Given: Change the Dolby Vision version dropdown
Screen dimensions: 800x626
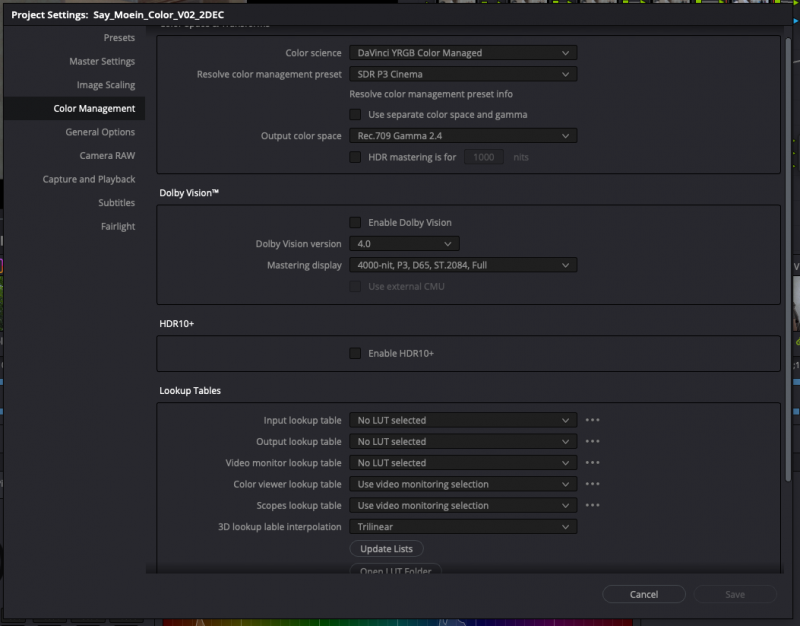Looking at the screenshot, I should (404, 244).
